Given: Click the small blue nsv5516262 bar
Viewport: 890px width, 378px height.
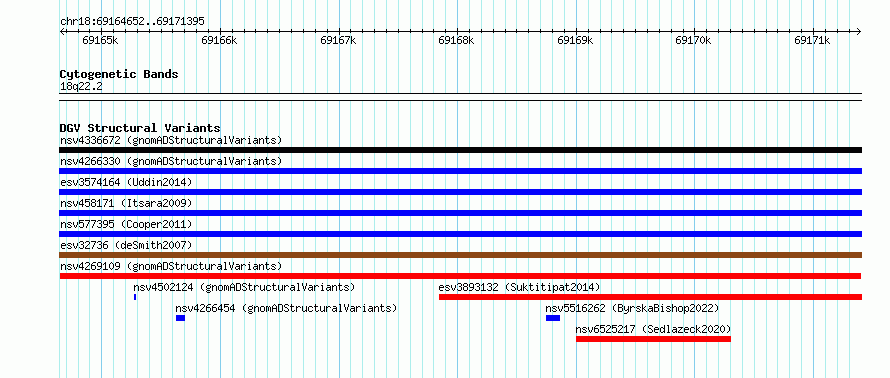Looking at the screenshot, I should (x=553, y=318).
